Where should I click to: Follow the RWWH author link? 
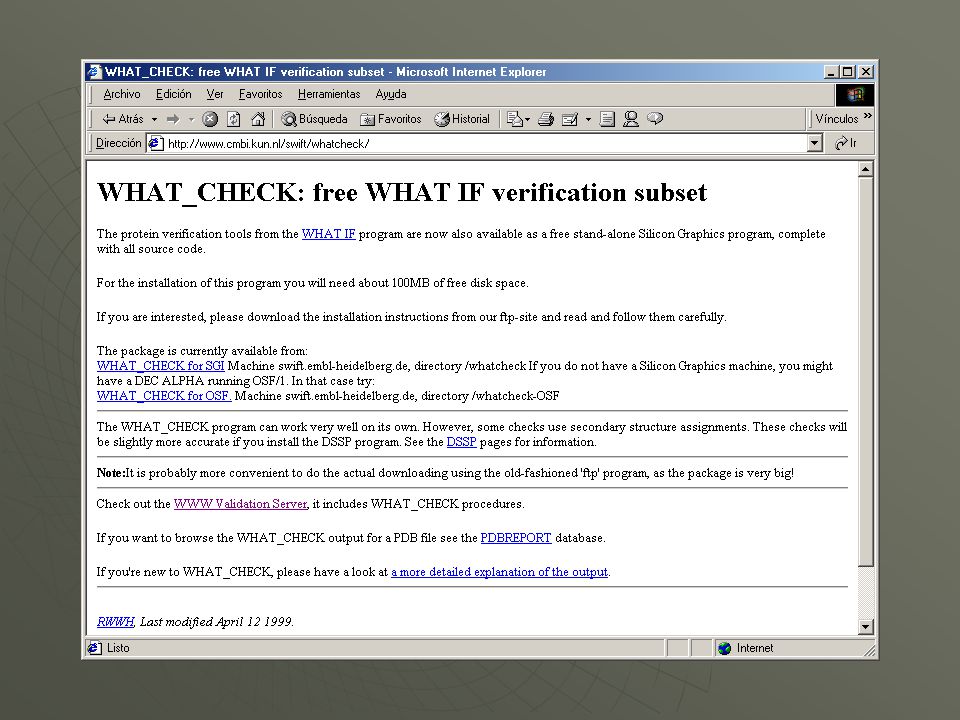point(115,622)
